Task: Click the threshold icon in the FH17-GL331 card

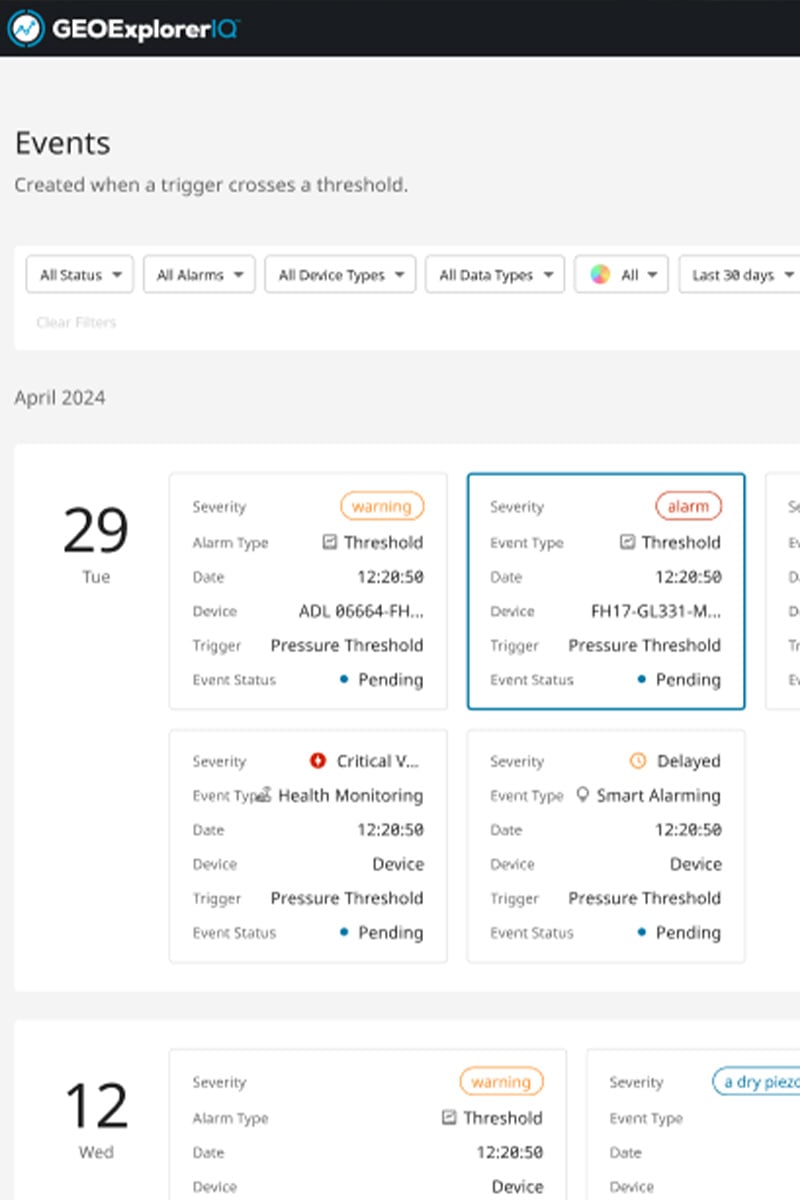Action: coord(628,542)
